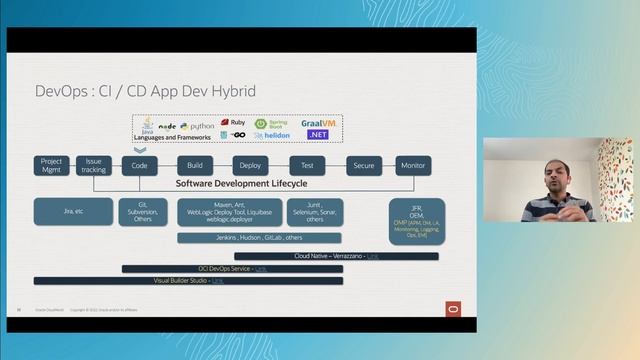
Task: Select the Deploy stage box
Action: point(250,166)
